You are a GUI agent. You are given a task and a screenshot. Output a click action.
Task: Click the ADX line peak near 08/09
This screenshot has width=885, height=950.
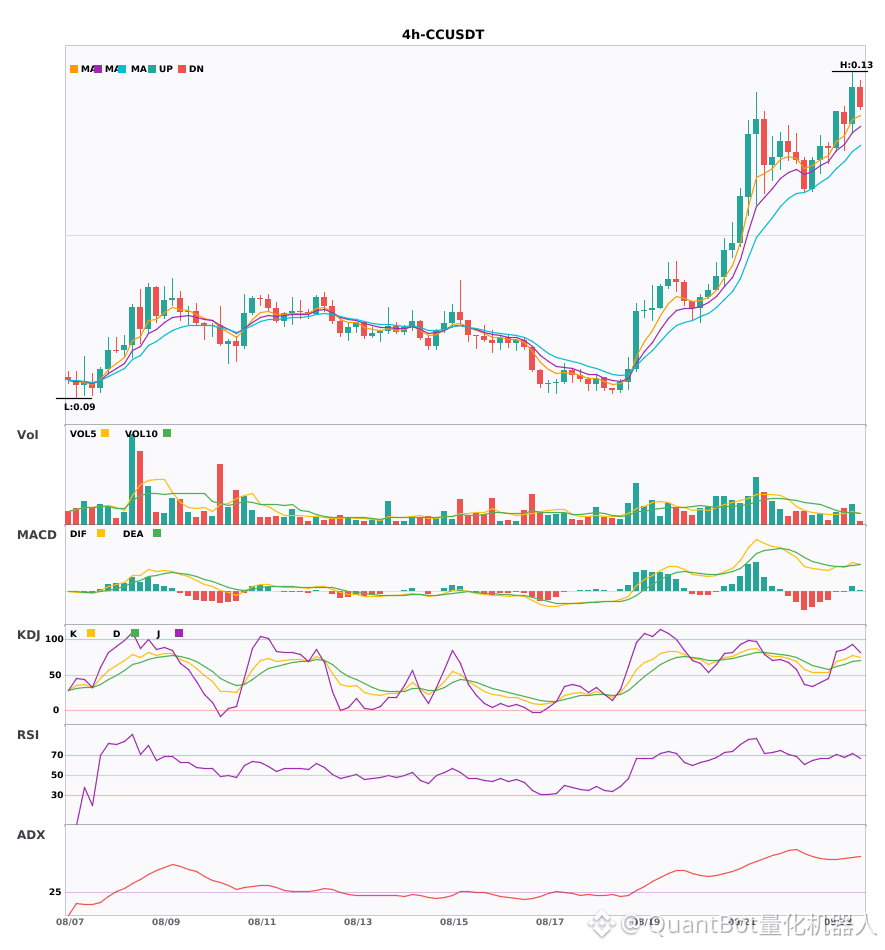pos(173,865)
